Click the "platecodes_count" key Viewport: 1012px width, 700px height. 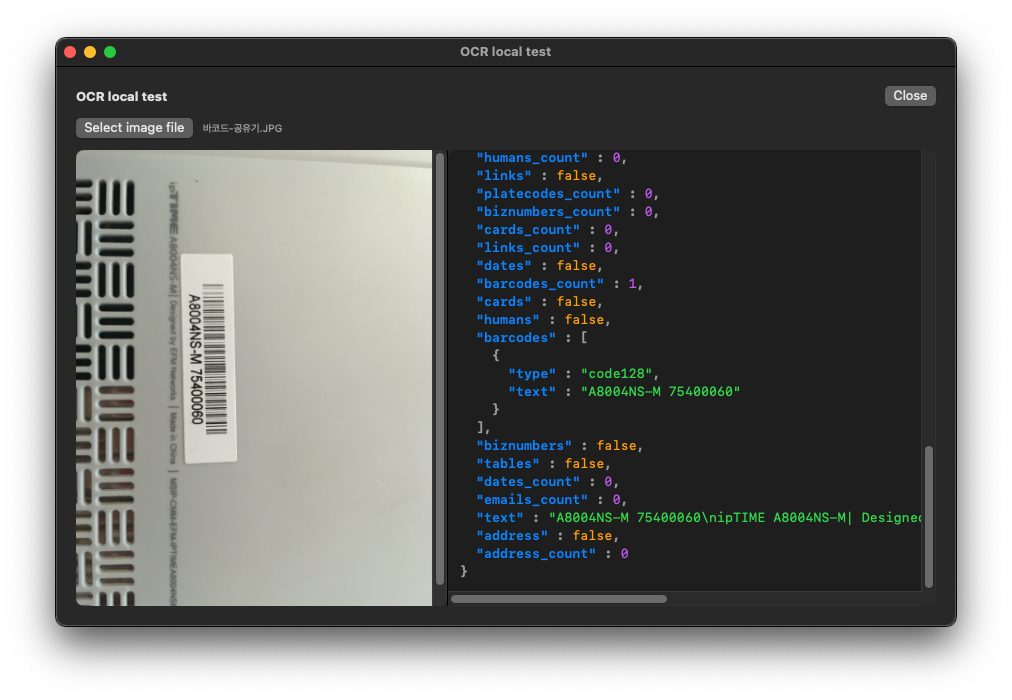(x=548, y=194)
